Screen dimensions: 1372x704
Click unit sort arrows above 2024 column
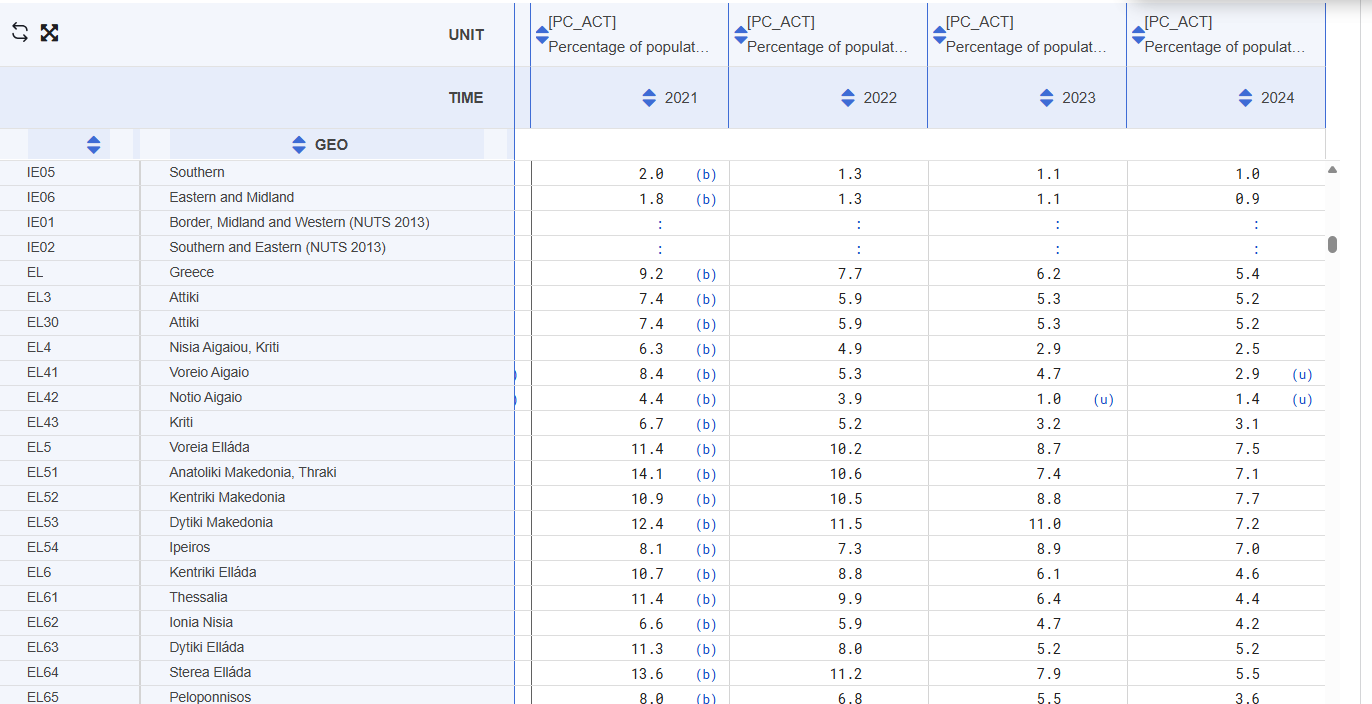tap(1138, 35)
